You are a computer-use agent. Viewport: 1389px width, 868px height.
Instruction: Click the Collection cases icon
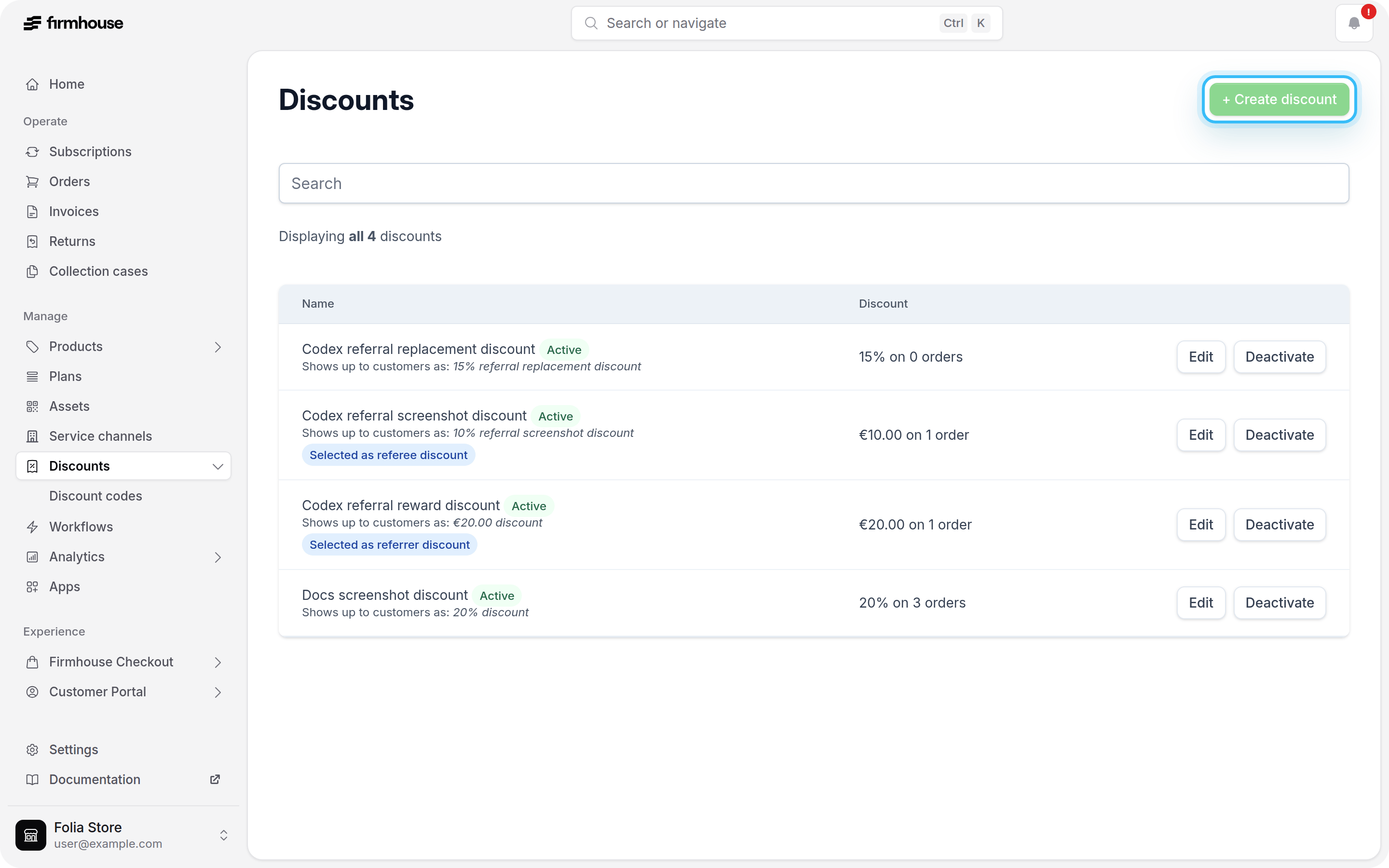pos(33,271)
